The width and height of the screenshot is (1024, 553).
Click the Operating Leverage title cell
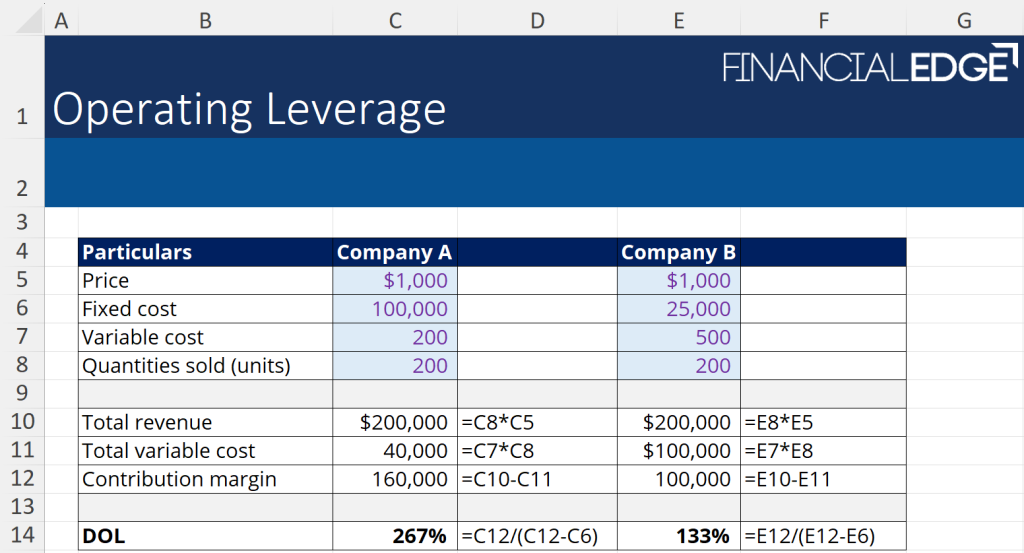249,109
